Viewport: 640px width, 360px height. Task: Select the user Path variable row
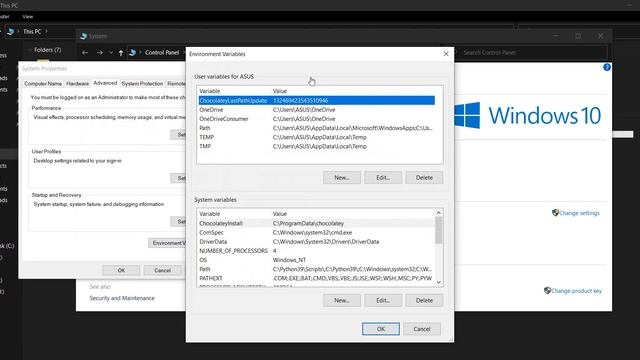[317, 128]
